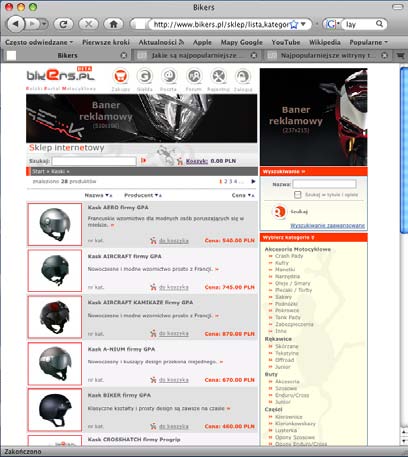The width and height of the screenshot is (408, 457).
Task: Open Kask BIKER helmet thumbnail
Action: click(55, 410)
